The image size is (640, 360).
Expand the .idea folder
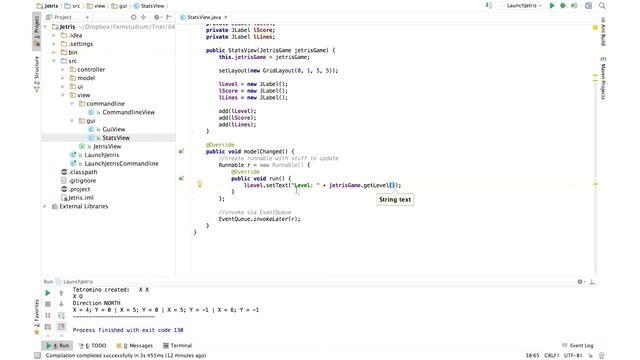click(x=54, y=36)
